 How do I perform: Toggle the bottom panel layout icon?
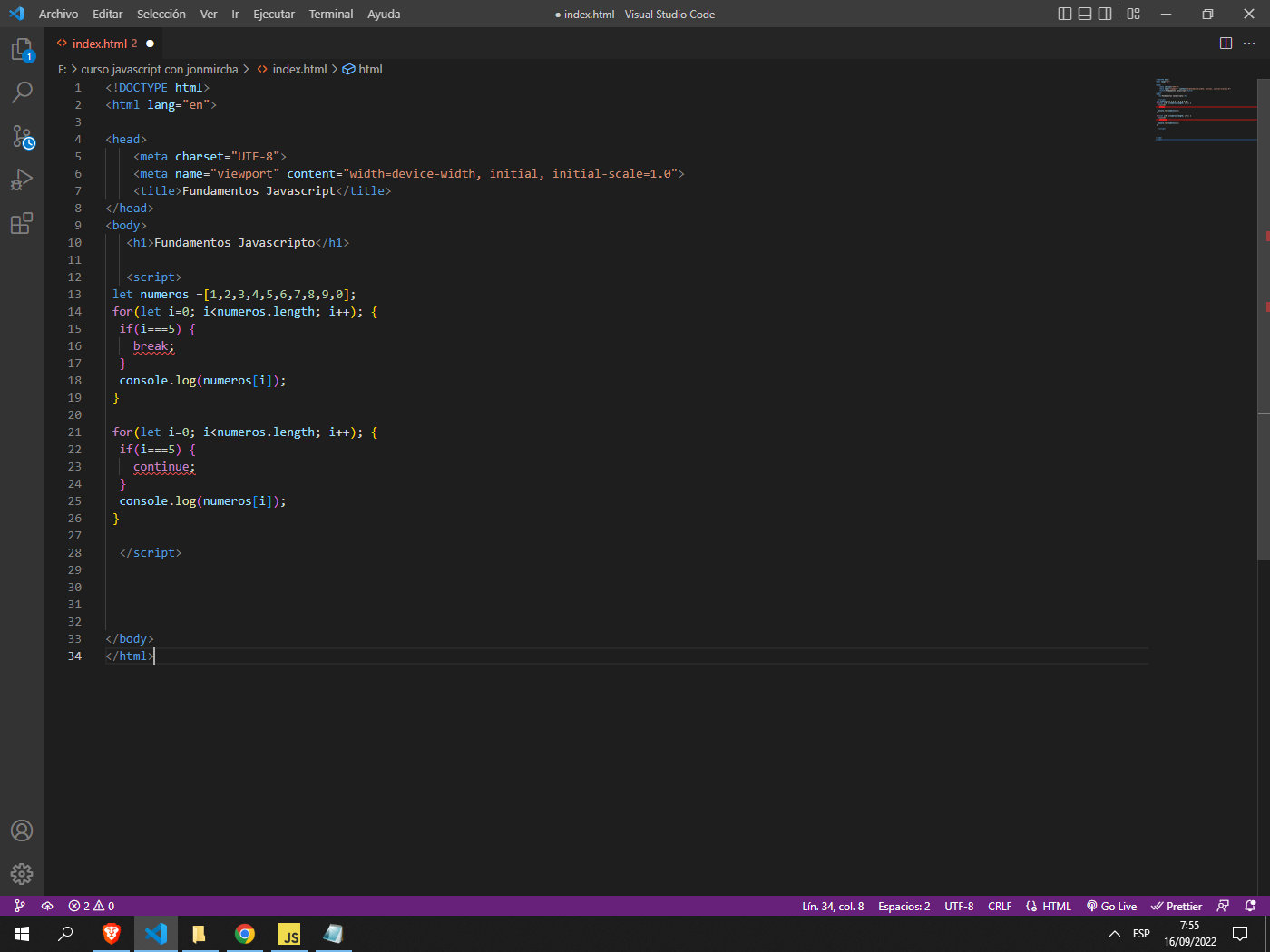(1085, 14)
